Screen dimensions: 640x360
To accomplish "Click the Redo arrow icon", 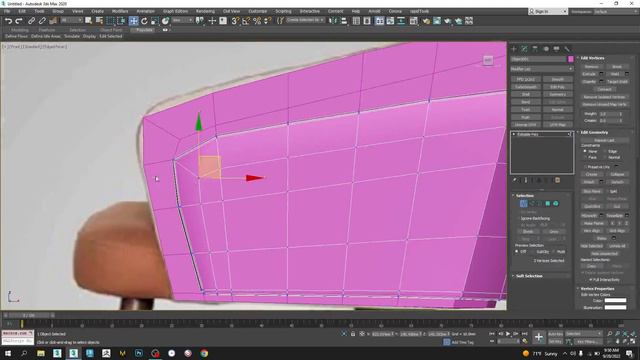I will point(19,21).
